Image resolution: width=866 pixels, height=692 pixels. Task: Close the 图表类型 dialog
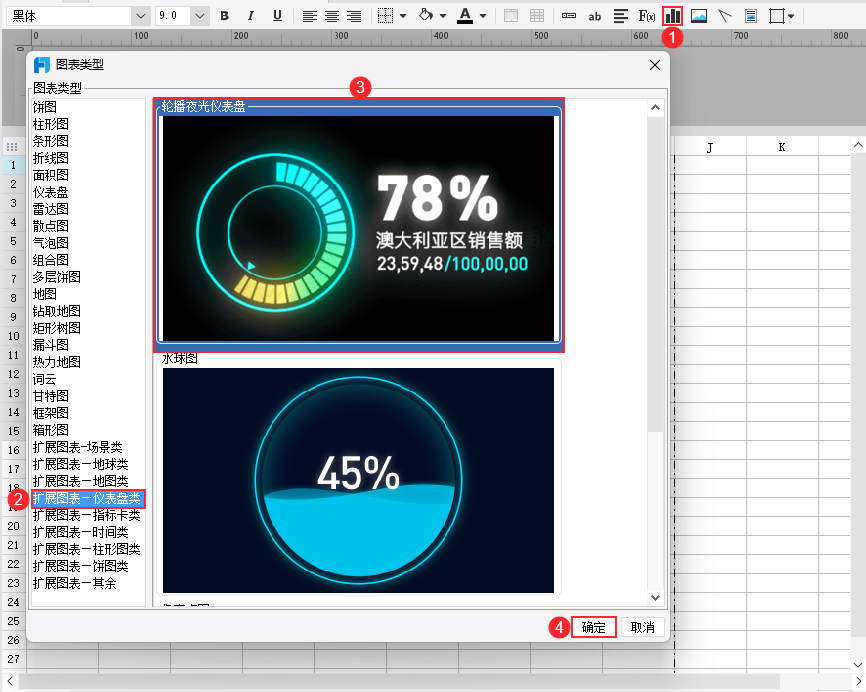pyautogui.click(x=655, y=65)
